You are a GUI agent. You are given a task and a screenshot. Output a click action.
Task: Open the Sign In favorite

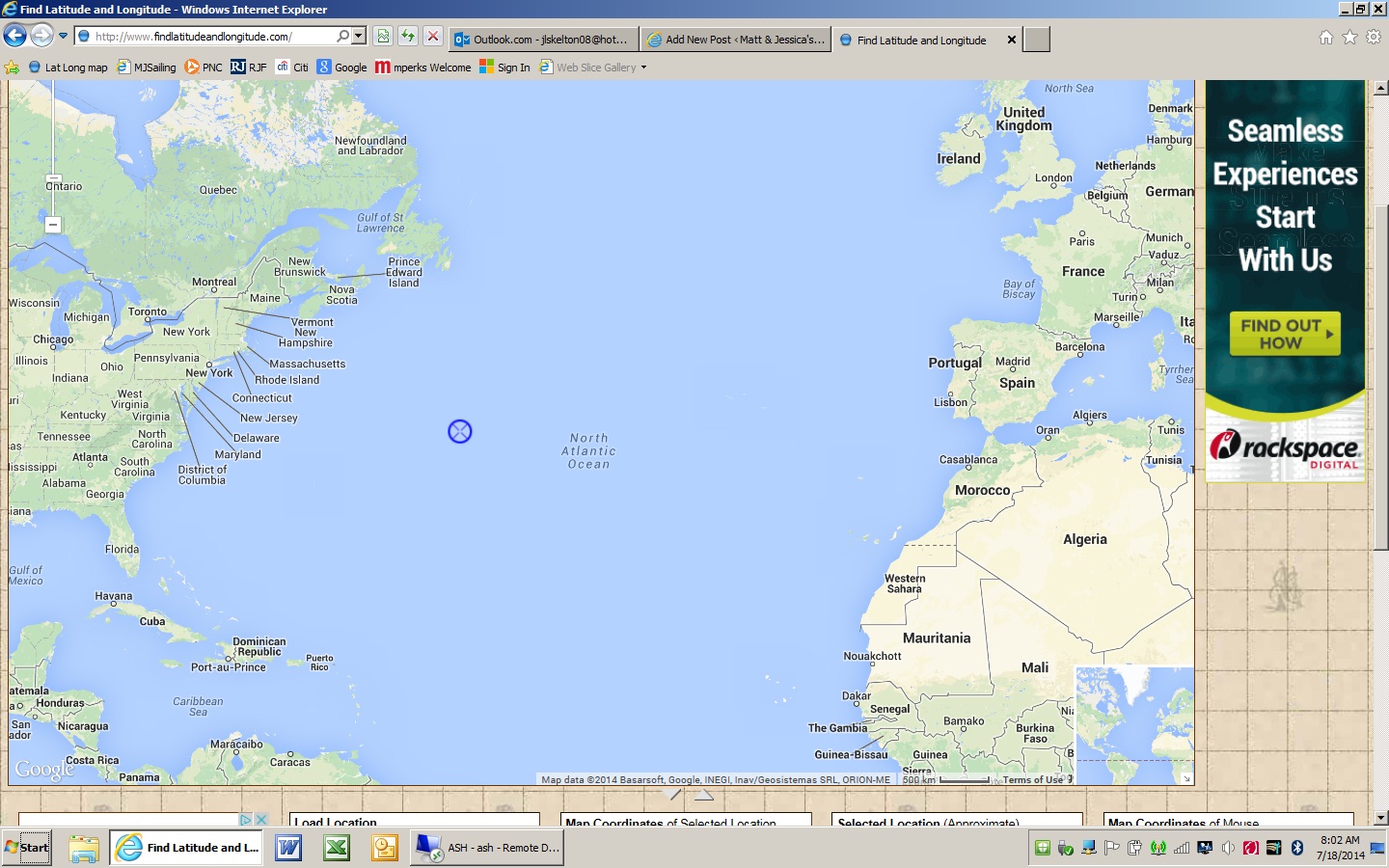click(x=505, y=68)
